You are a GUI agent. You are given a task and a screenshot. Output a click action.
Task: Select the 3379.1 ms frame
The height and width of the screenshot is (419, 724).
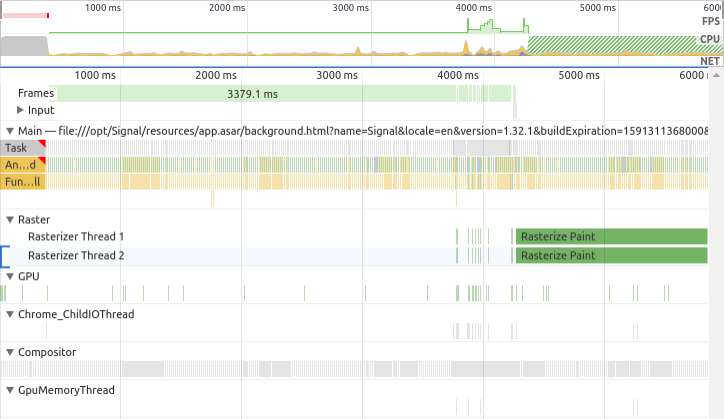pyautogui.click(x=253, y=94)
